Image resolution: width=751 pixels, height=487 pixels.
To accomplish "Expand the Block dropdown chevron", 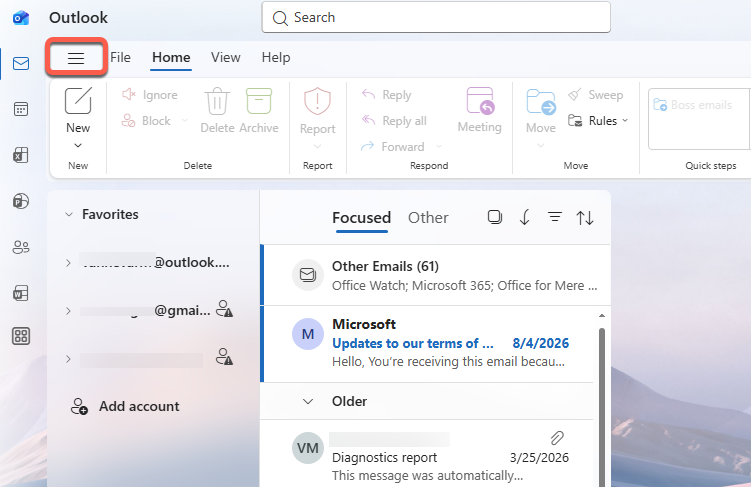I will (184, 121).
